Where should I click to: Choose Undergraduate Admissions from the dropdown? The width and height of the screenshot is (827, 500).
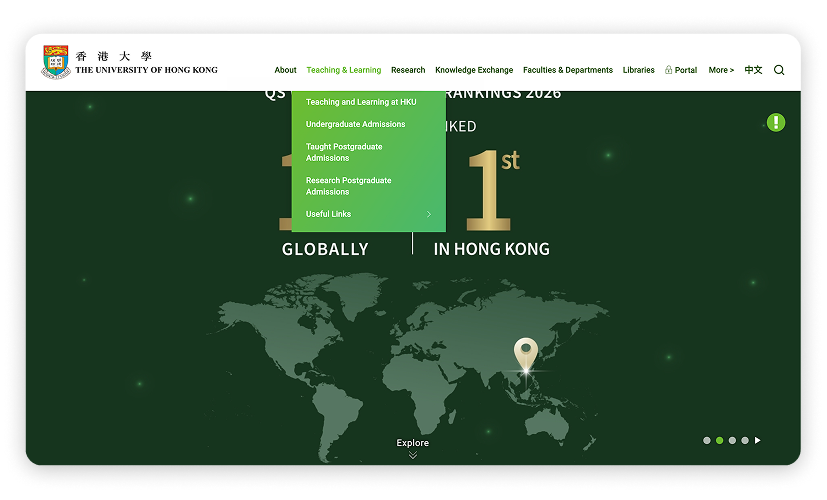pos(355,124)
